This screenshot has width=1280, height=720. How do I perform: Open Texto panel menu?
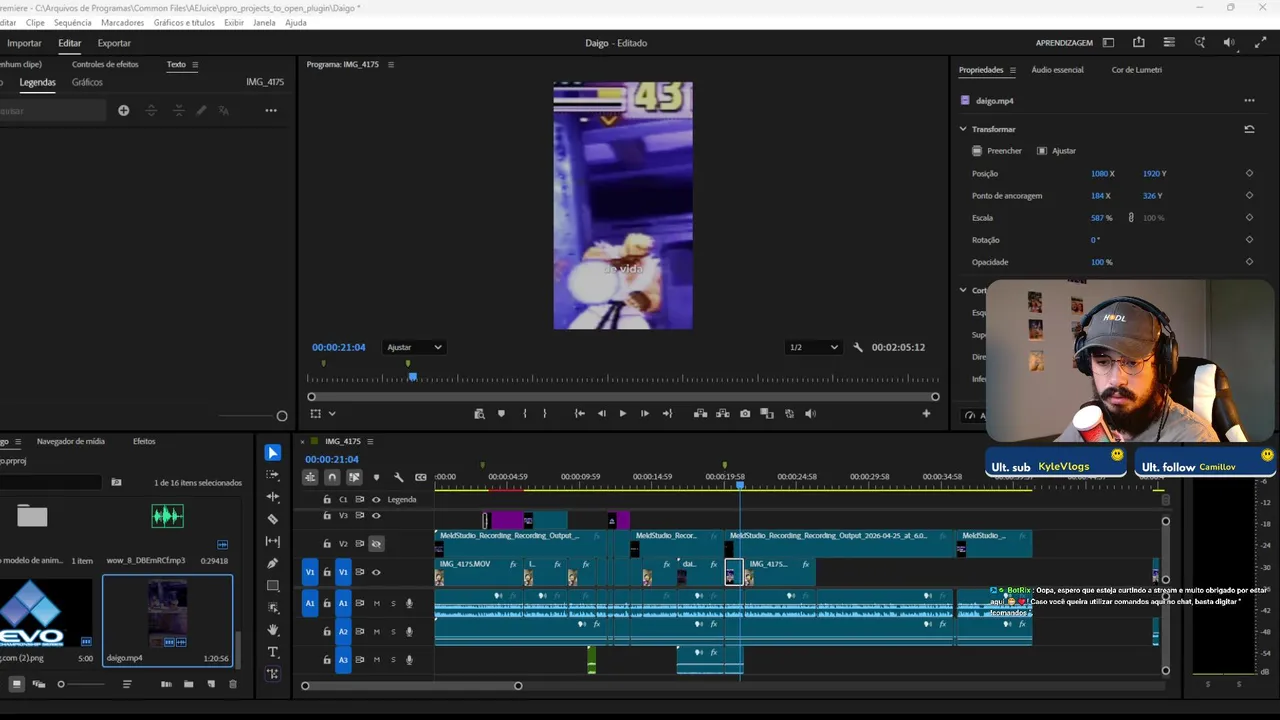click(x=195, y=64)
